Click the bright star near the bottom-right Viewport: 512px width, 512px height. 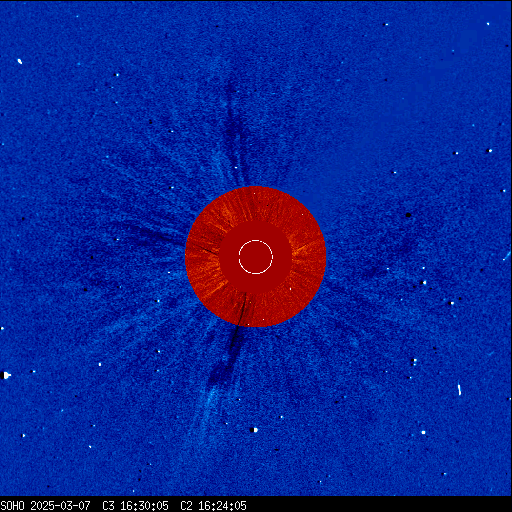click(423, 432)
